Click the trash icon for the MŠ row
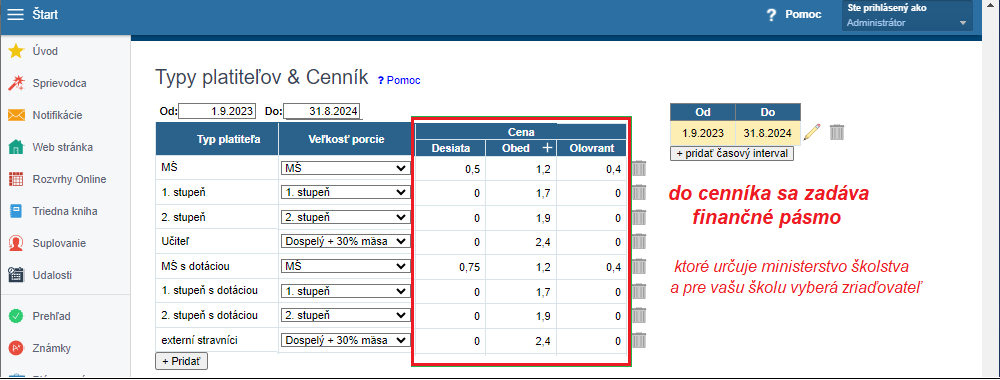1000x380 pixels. pyautogui.click(x=639, y=168)
